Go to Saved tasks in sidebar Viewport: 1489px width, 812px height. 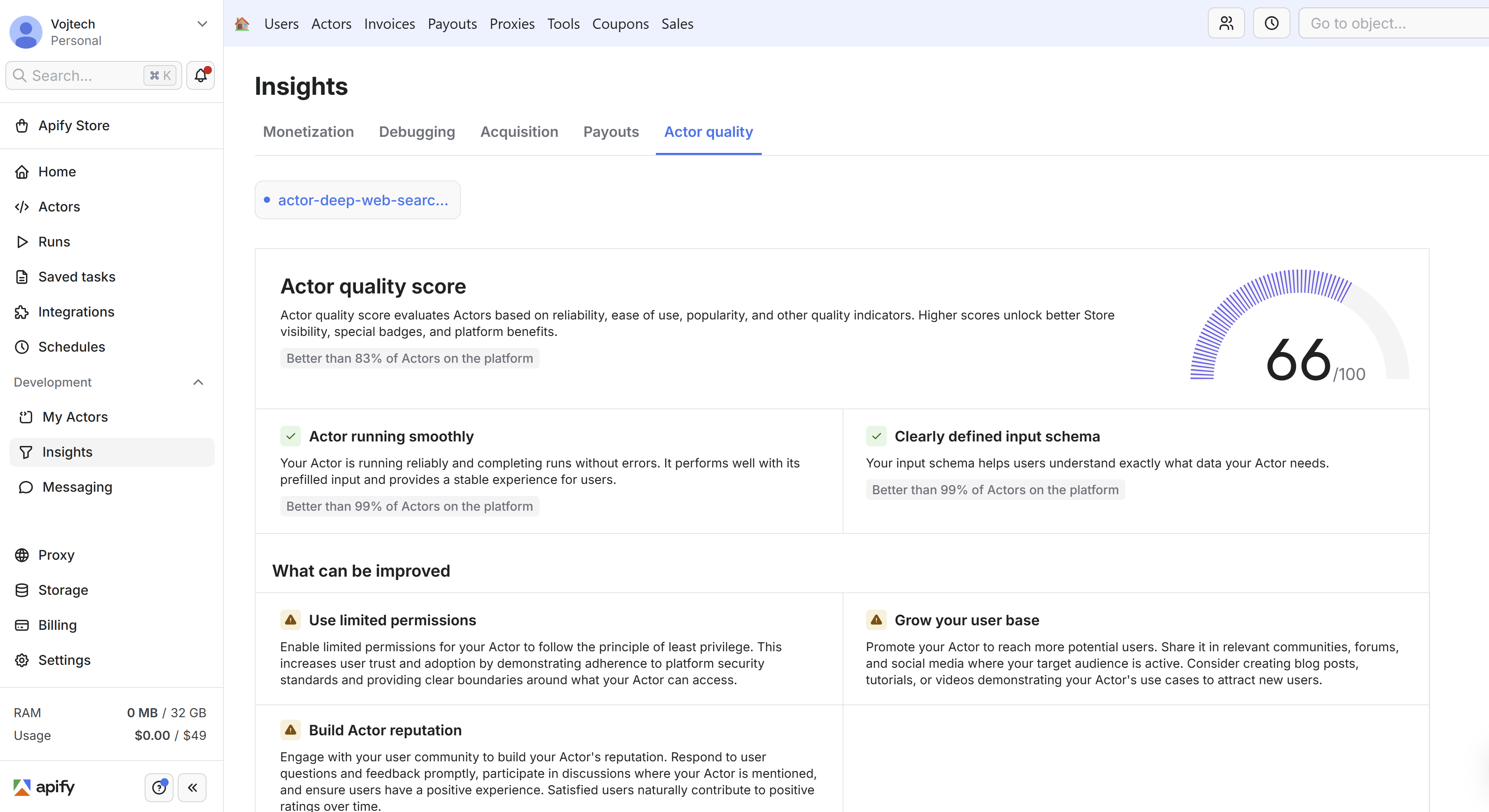[76, 277]
